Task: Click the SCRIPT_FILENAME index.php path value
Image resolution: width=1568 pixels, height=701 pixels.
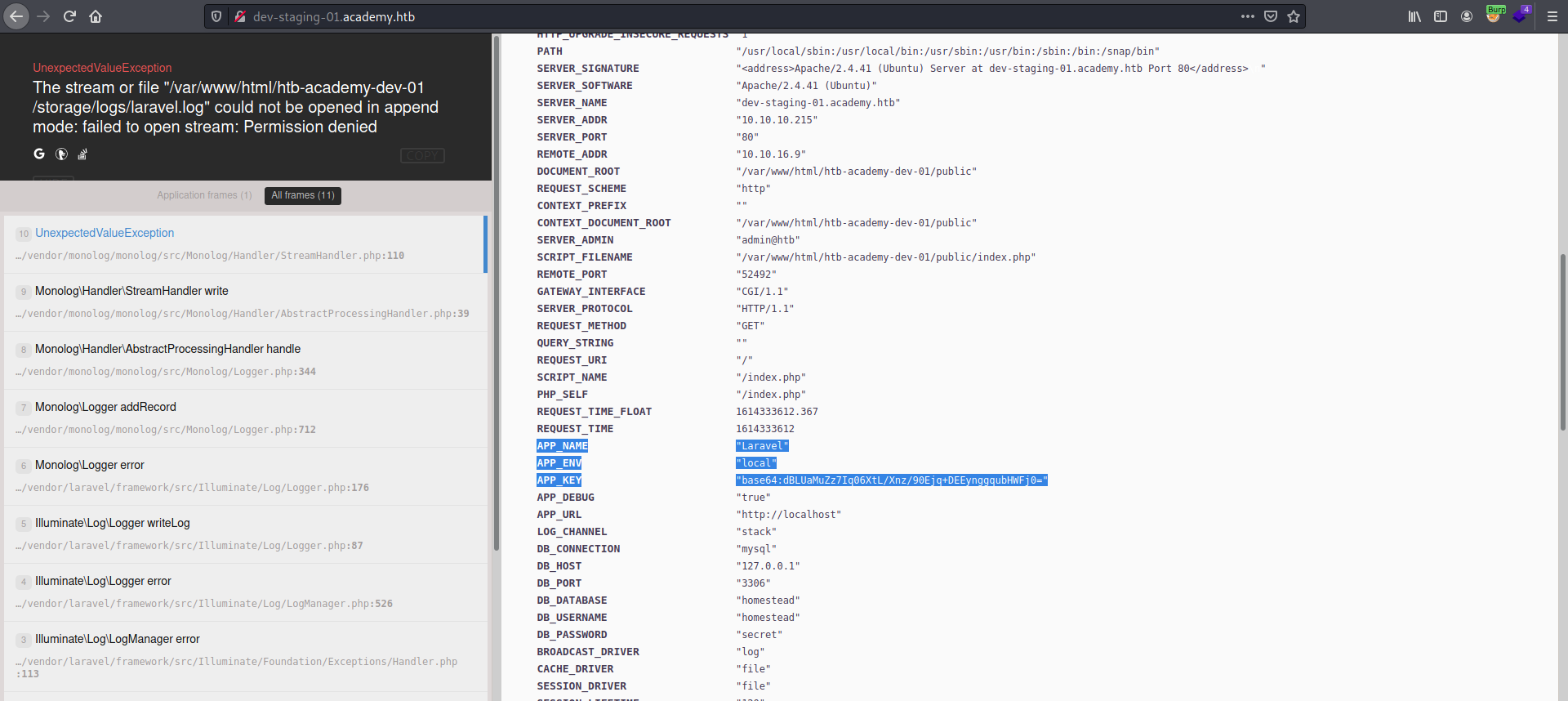Action: (x=885, y=257)
